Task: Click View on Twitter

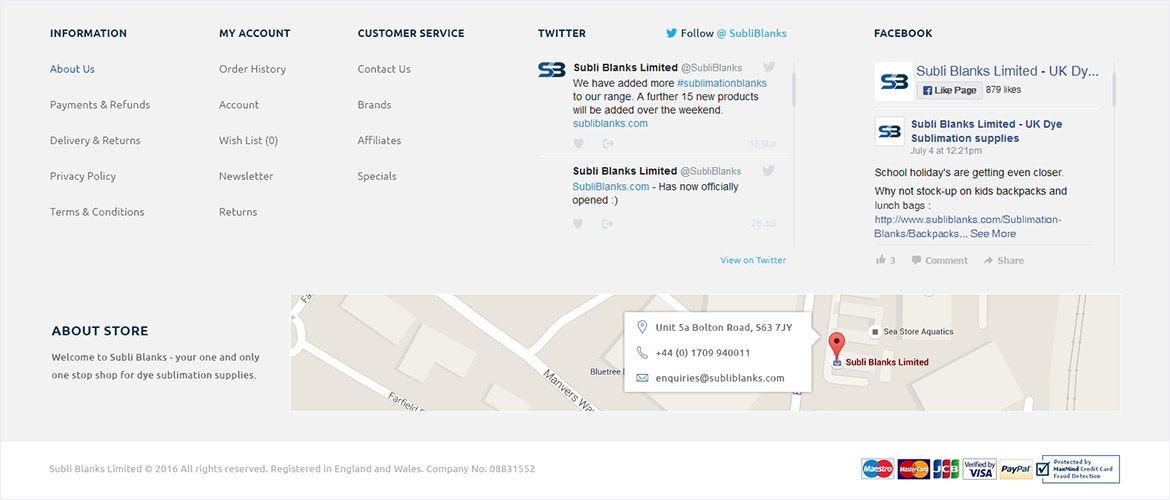Action: point(753,260)
